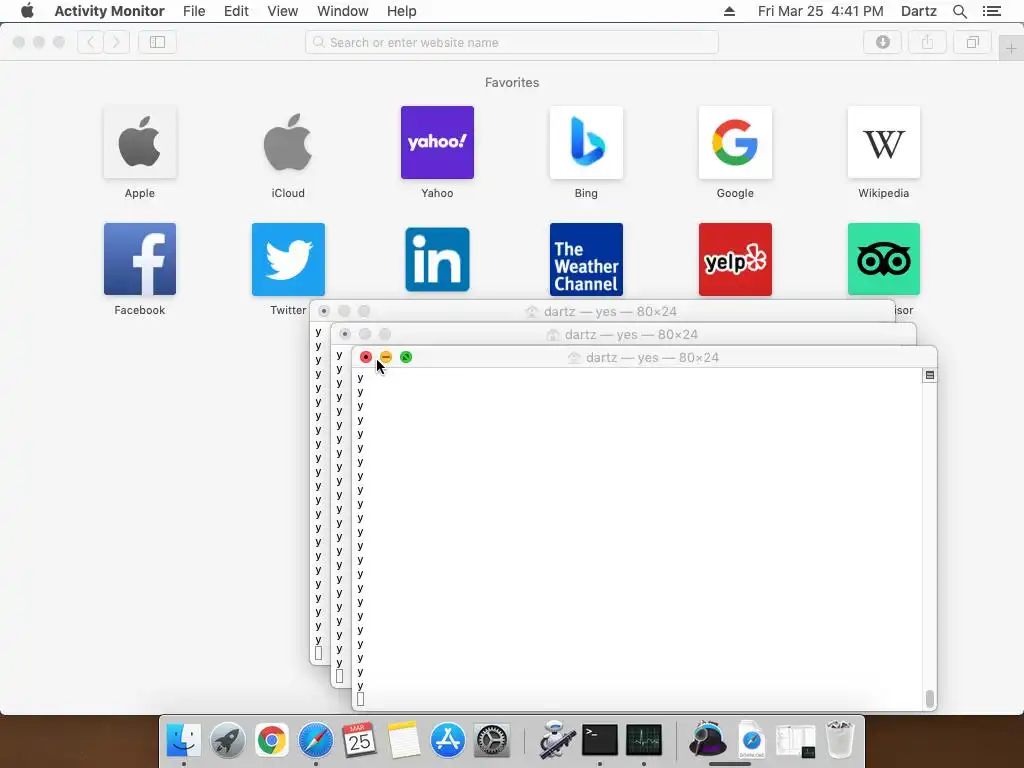
Task: Zoom the front Terminal window
Action: (406, 357)
